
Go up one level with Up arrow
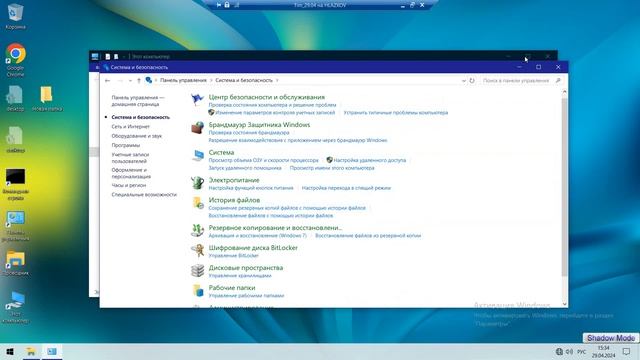139,81
